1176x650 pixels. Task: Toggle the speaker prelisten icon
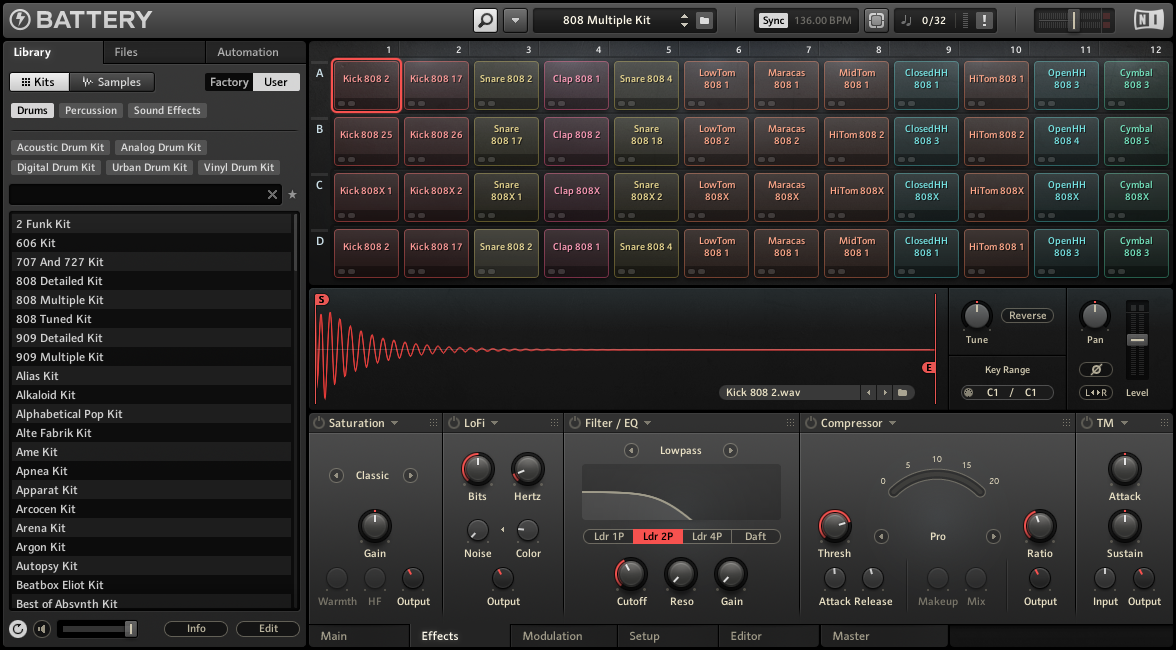42,629
